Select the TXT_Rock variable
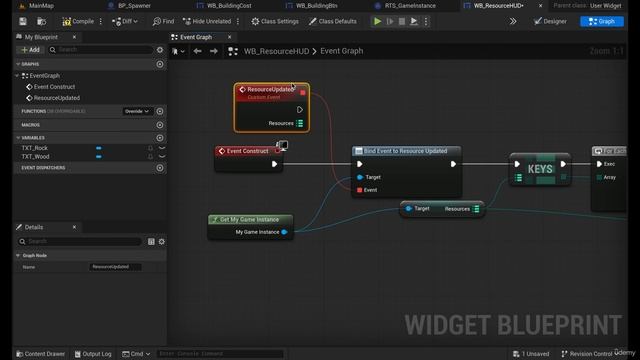This screenshot has height=360, width=640. point(35,148)
